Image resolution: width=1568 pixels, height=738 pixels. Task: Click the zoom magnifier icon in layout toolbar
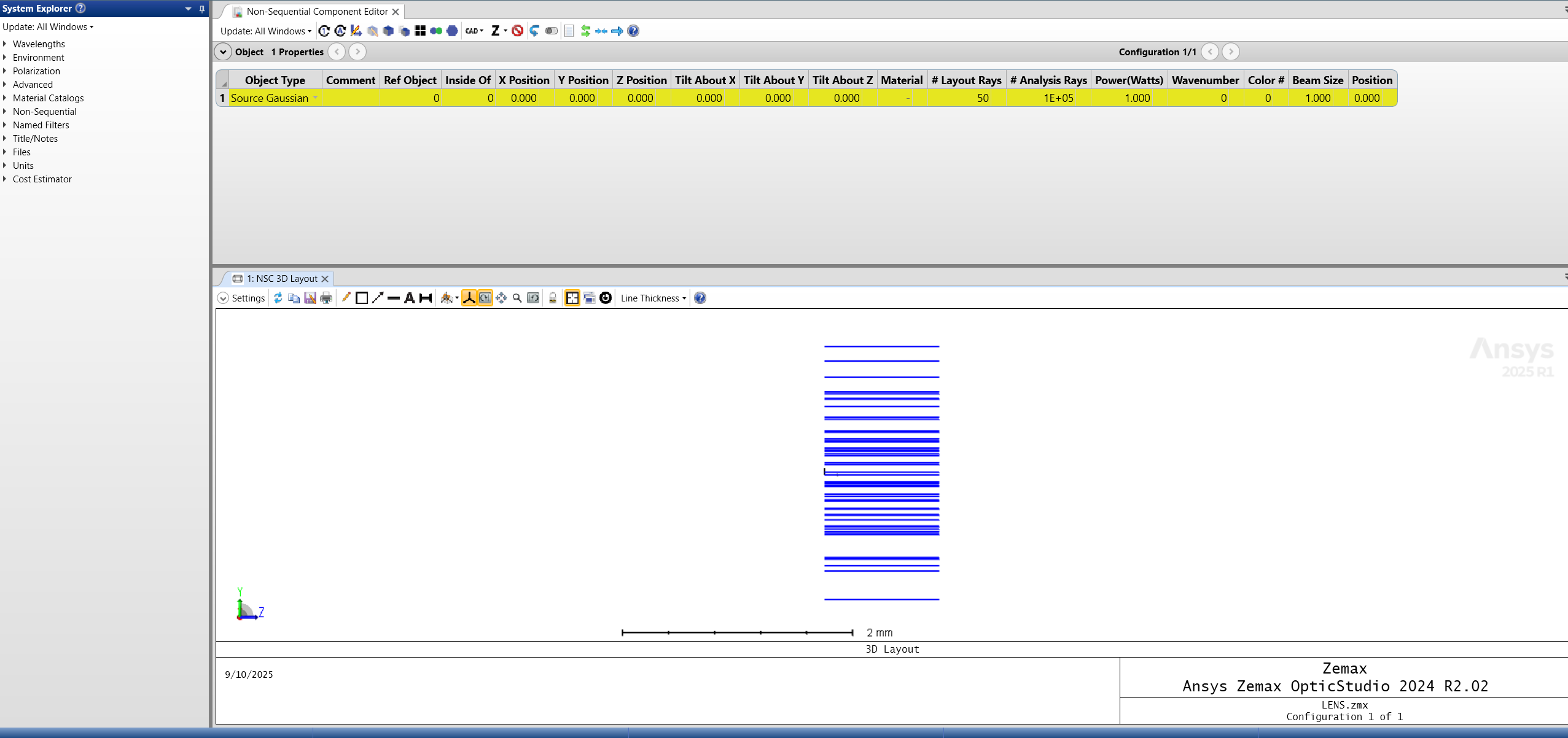click(x=517, y=298)
